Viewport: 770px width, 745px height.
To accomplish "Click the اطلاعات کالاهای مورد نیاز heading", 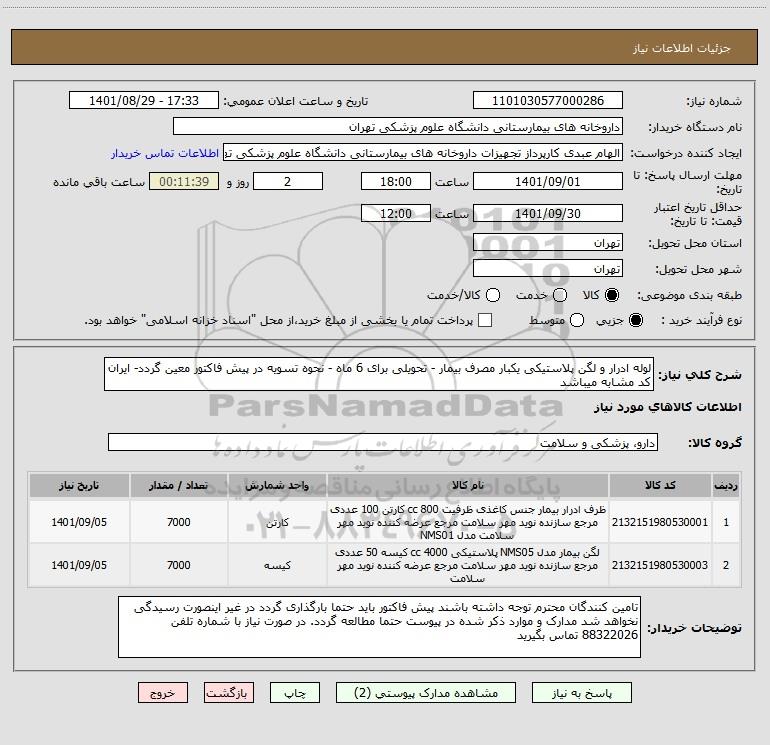I will (x=668, y=407).
